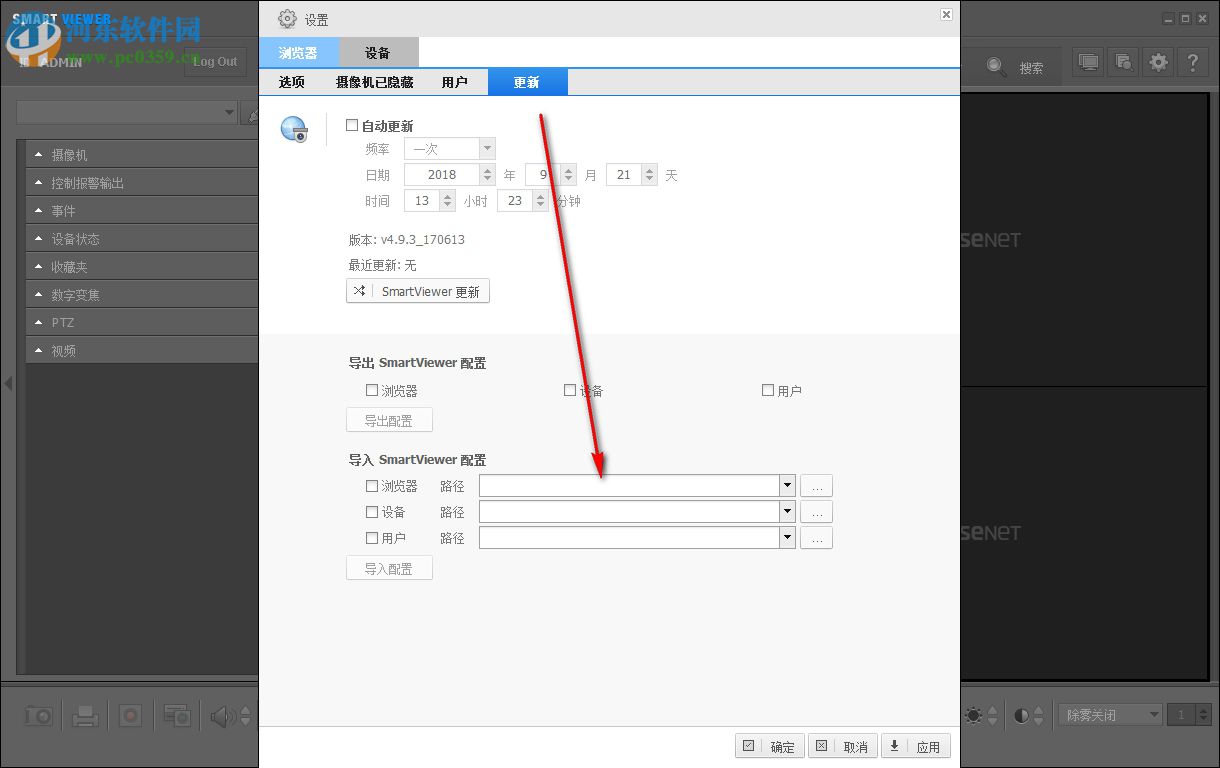
Task: Click the contrast half-circle icon
Action: click(1023, 714)
